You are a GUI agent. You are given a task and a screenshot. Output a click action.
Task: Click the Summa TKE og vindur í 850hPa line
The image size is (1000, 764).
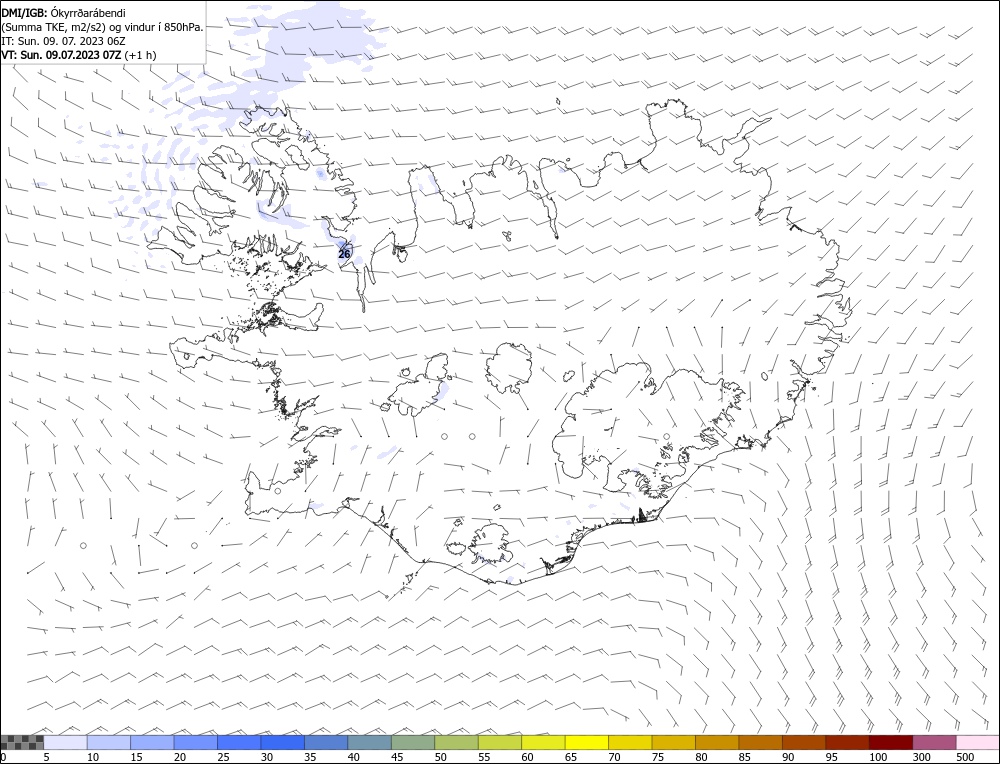[103, 27]
